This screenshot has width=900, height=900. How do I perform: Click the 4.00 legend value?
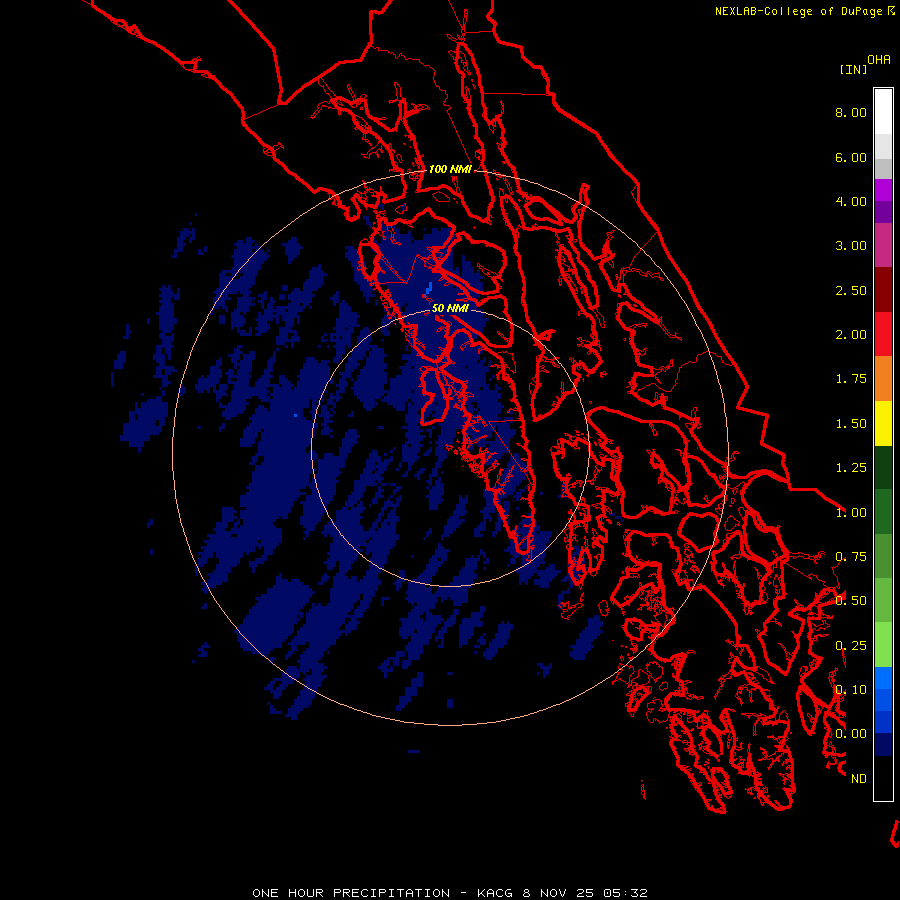[851, 201]
